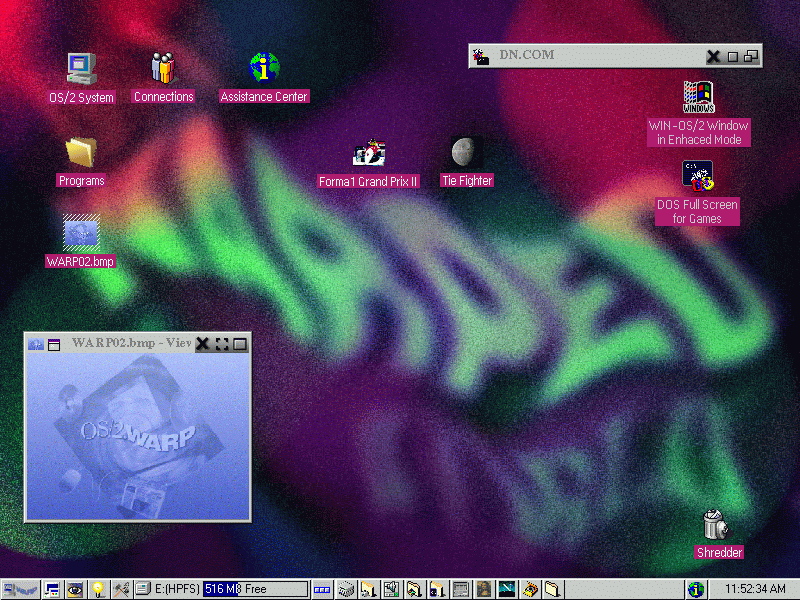Start the Tie Fighter game
The height and width of the screenshot is (600, 800).
coord(467,153)
